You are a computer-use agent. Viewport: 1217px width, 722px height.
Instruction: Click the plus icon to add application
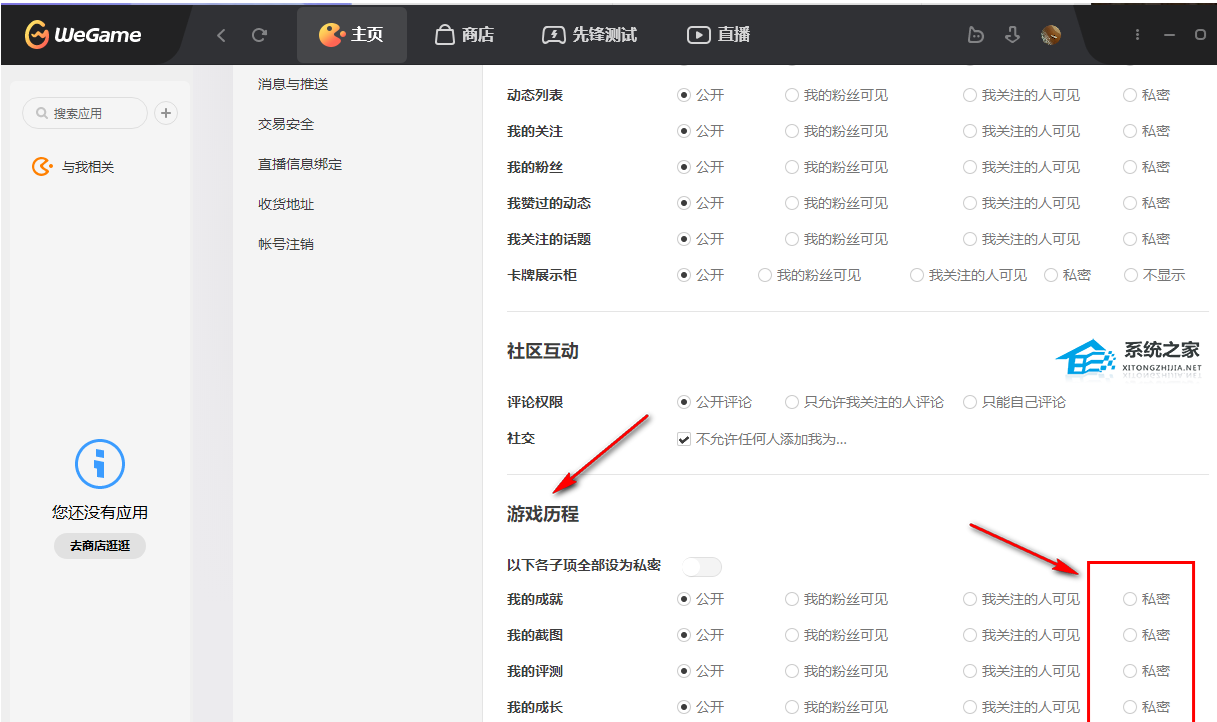[166, 113]
